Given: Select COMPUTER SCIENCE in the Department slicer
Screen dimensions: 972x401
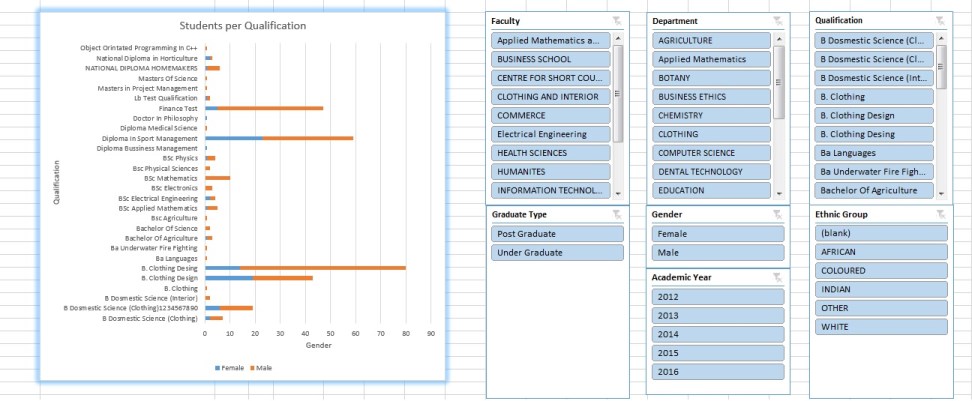Looking at the screenshot, I should point(712,153).
